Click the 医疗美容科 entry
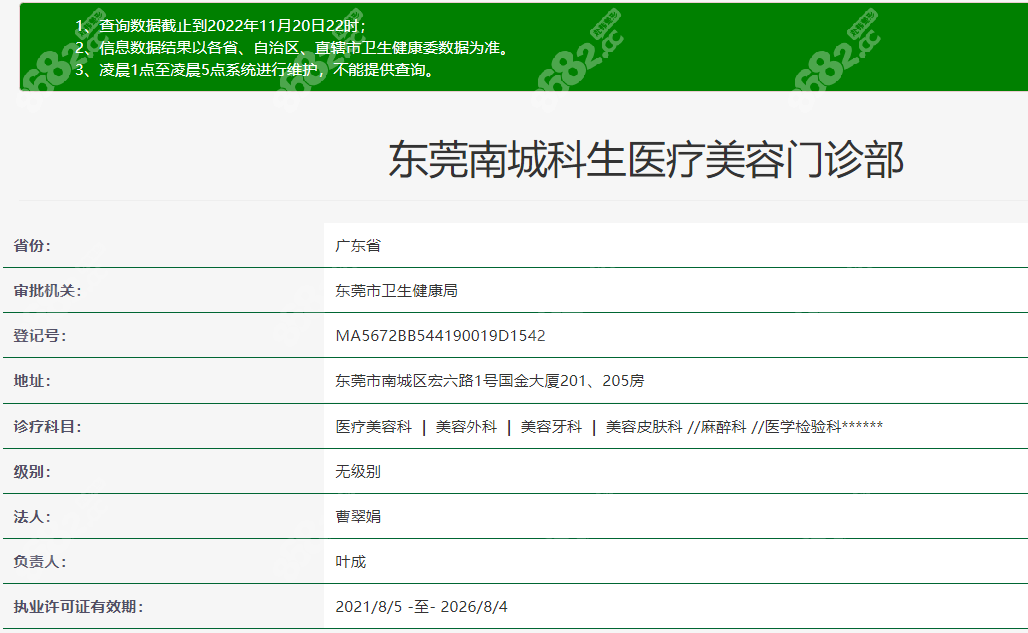This screenshot has width=1028, height=633. coord(374,427)
